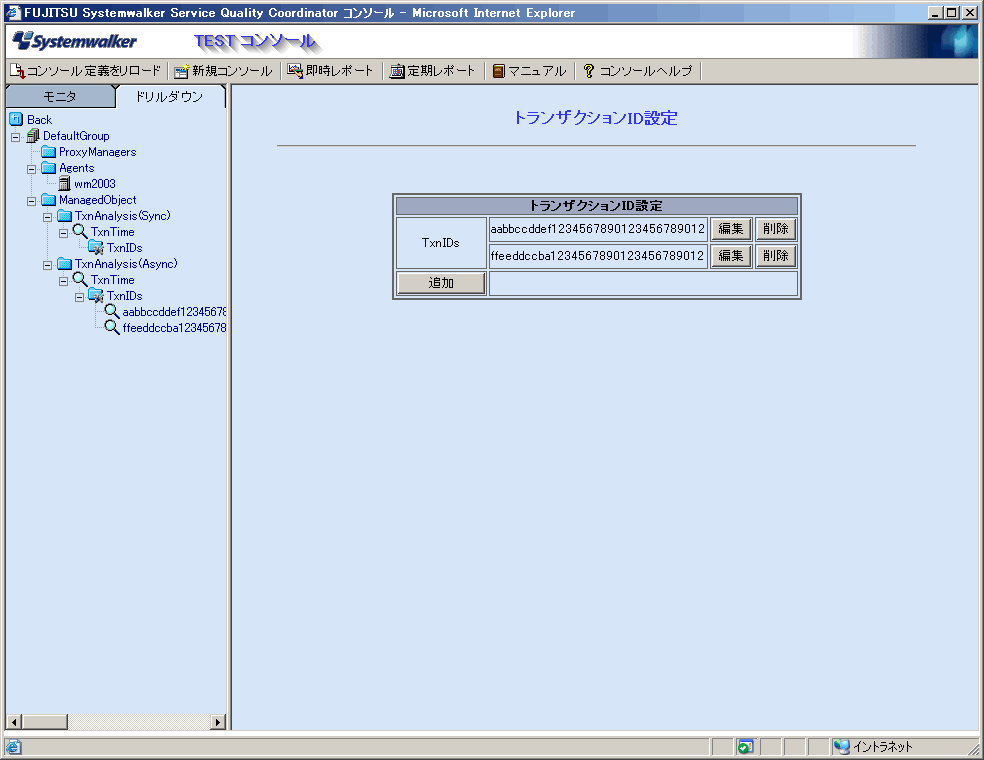Collapse the DefaultGroup tree node
Image resolution: width=984 pixels, height=760 pixels.
(x=16, y=137)
